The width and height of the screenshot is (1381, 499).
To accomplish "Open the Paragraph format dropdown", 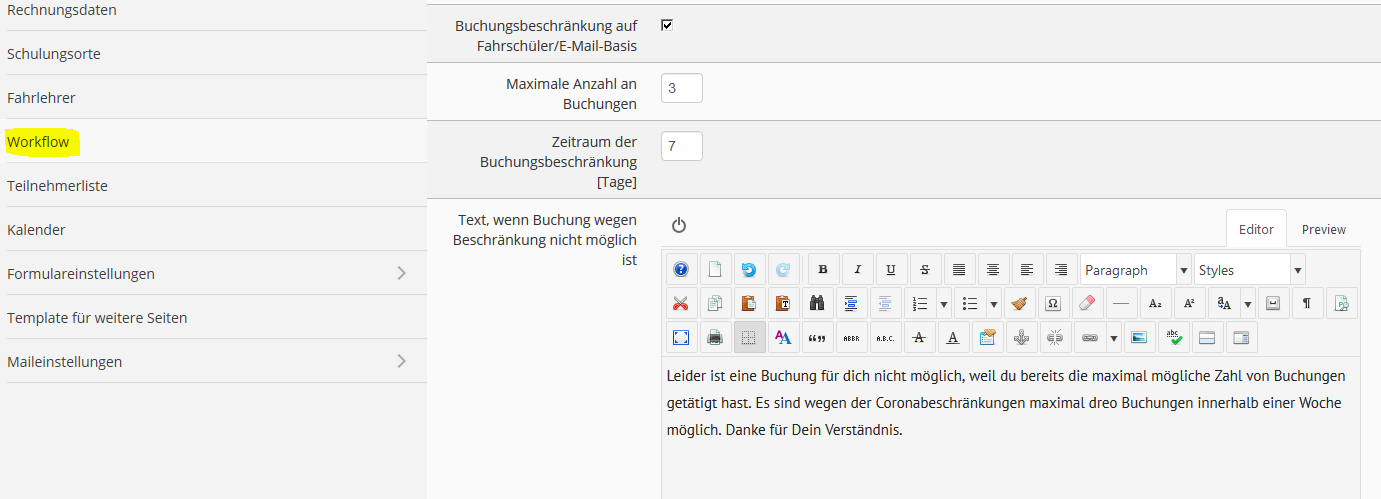I will [1135, 270].
